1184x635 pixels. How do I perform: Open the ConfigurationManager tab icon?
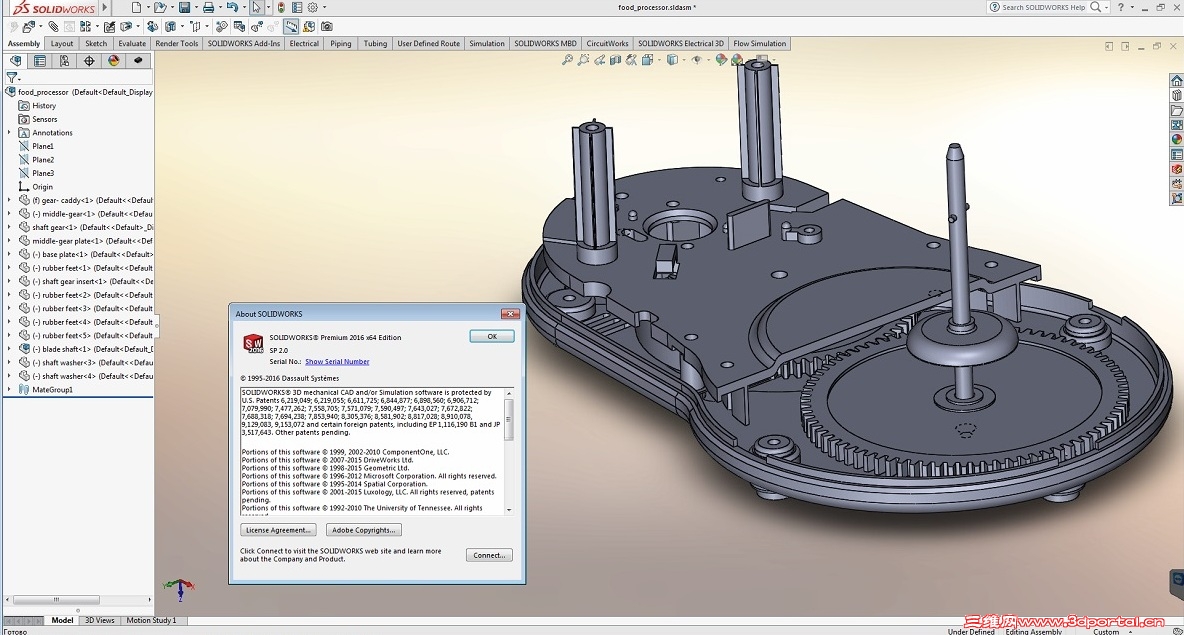[64, 61]
